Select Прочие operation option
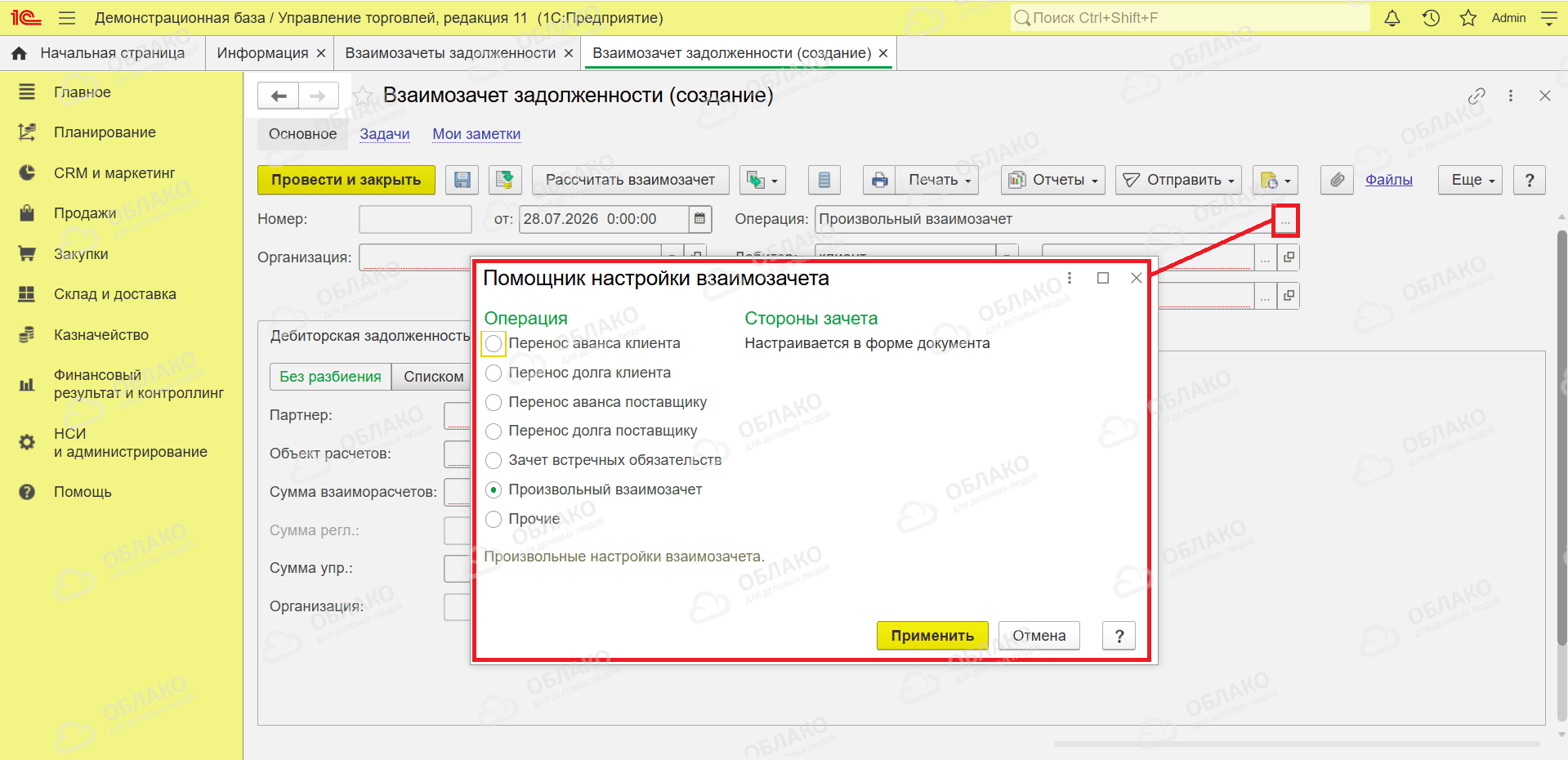The height and width of the screenshot is (760, 1568). [494, 520]
